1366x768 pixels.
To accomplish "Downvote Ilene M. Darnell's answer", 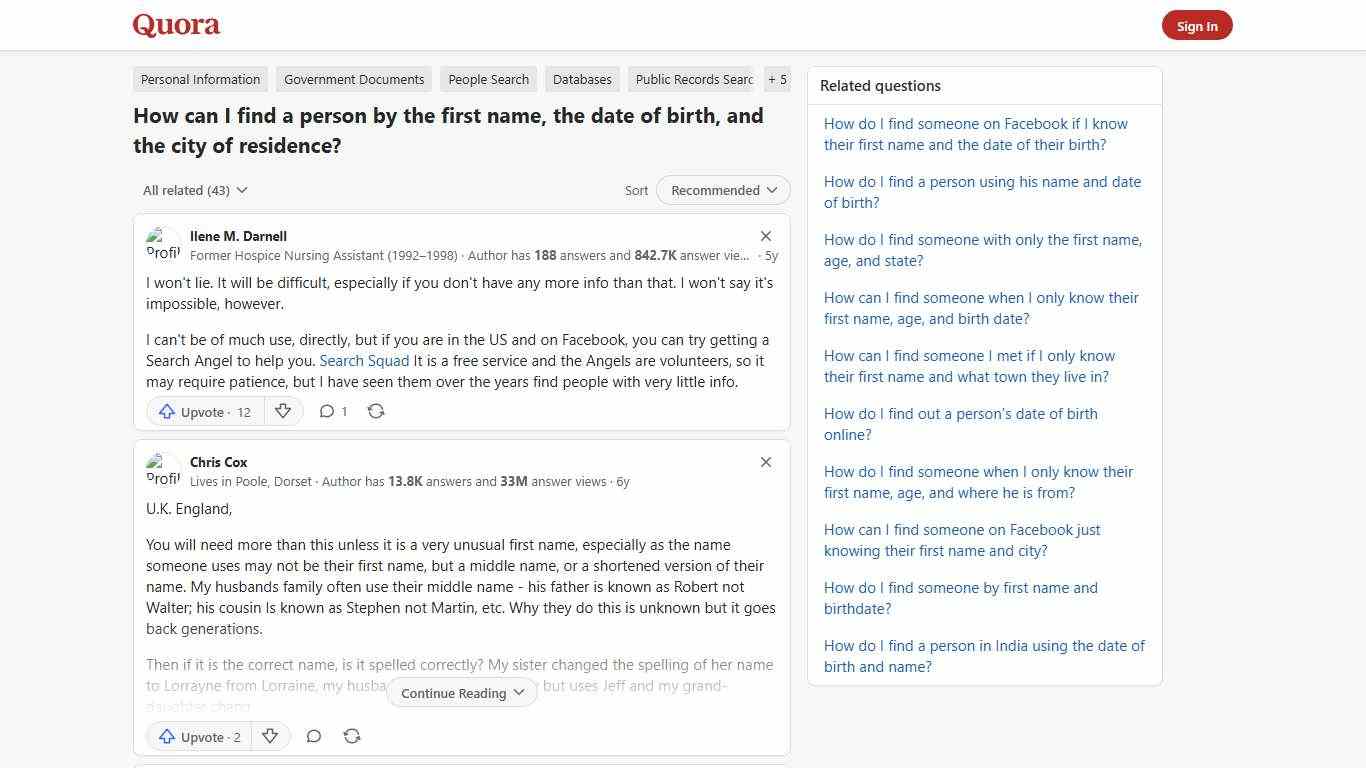I will pyautogui.click(x=283, y=411).
